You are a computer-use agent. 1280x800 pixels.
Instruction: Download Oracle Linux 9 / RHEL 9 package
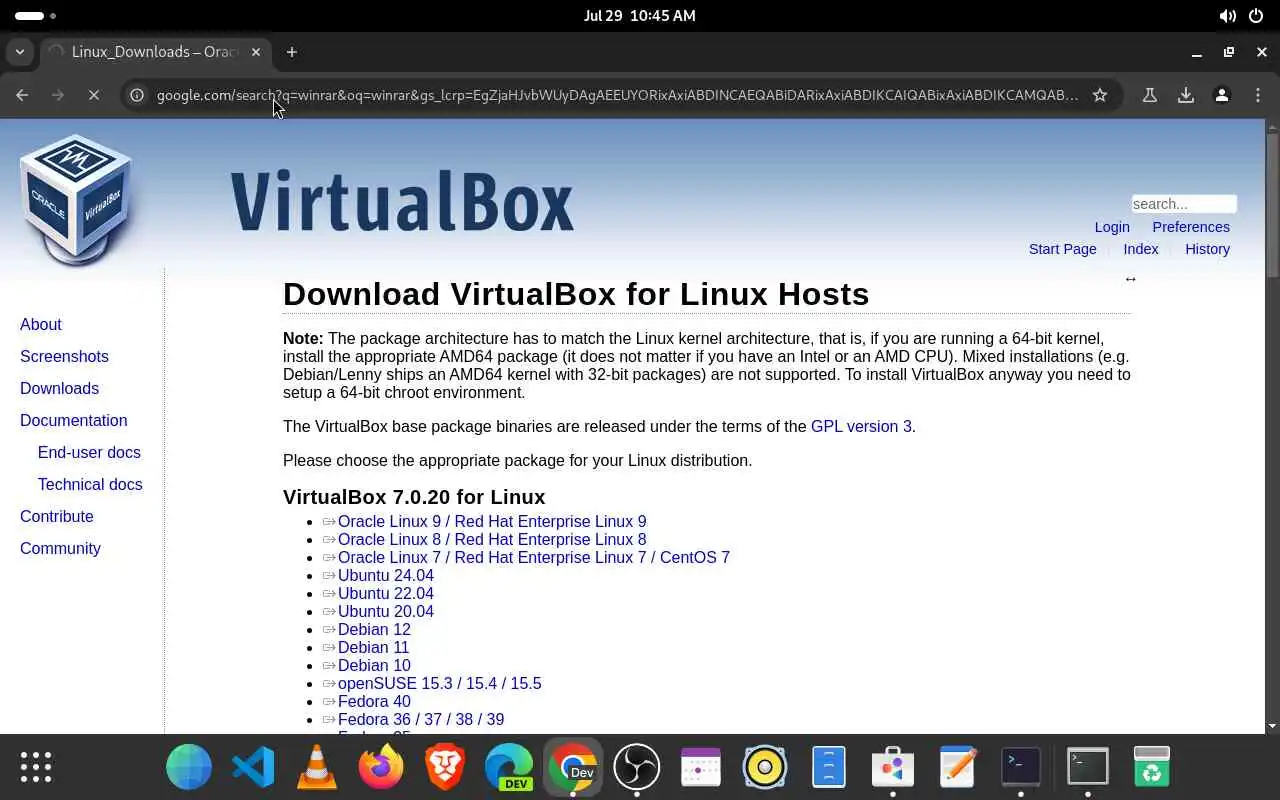(492, 521)
